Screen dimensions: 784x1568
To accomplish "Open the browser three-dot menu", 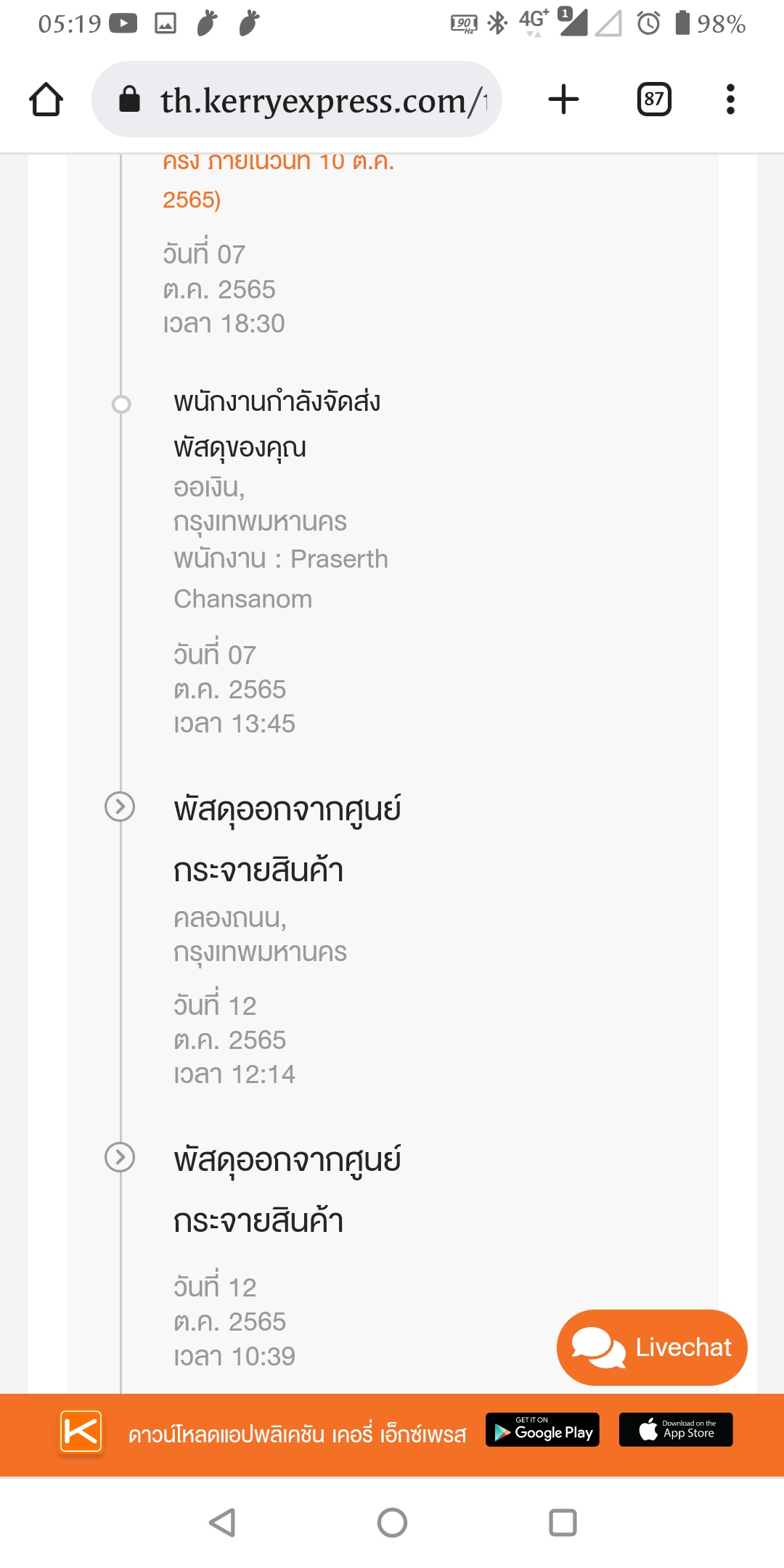I will (730, 99).
